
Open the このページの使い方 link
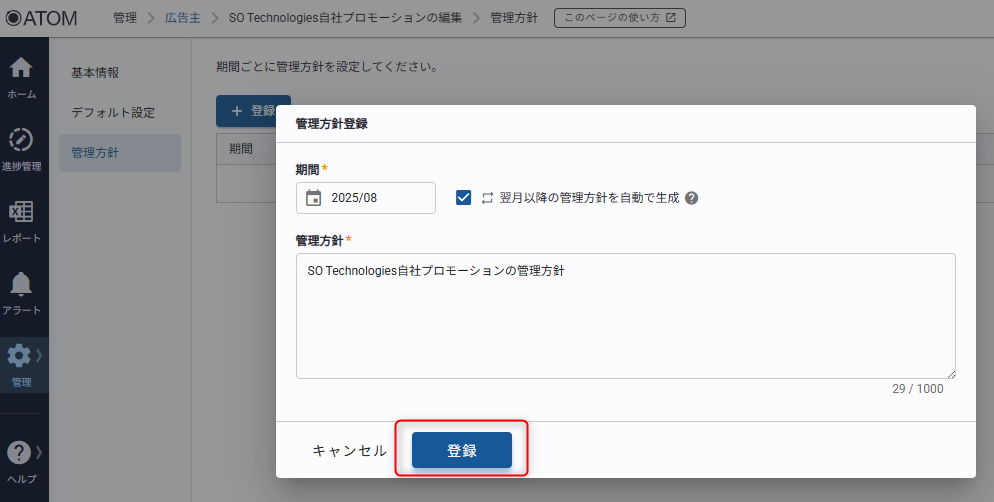pos(620,18)
